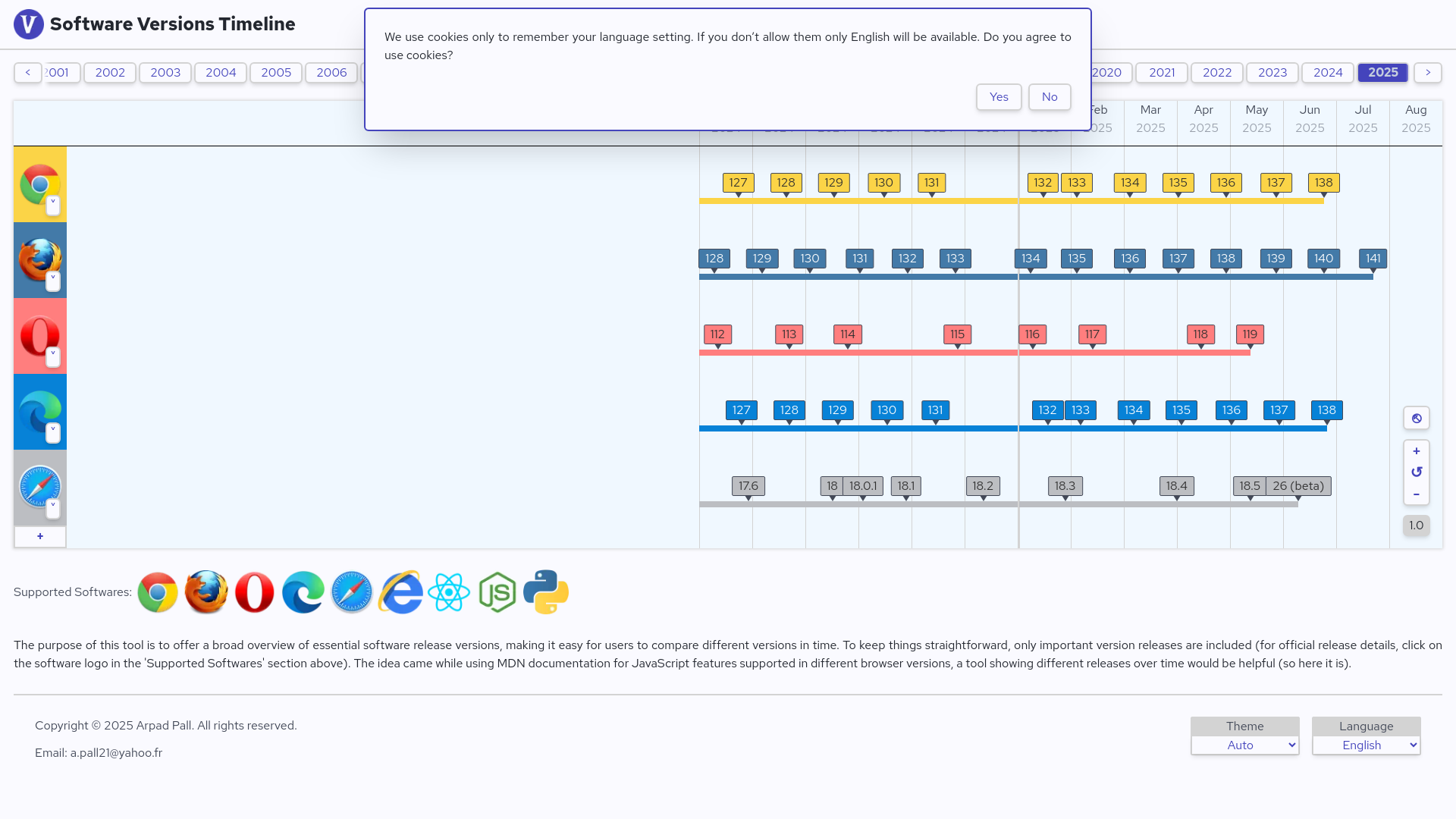Click the Edge icon in timeline row
The image size is (1456, 819).
pyautogui.click(x=40, y=412)
